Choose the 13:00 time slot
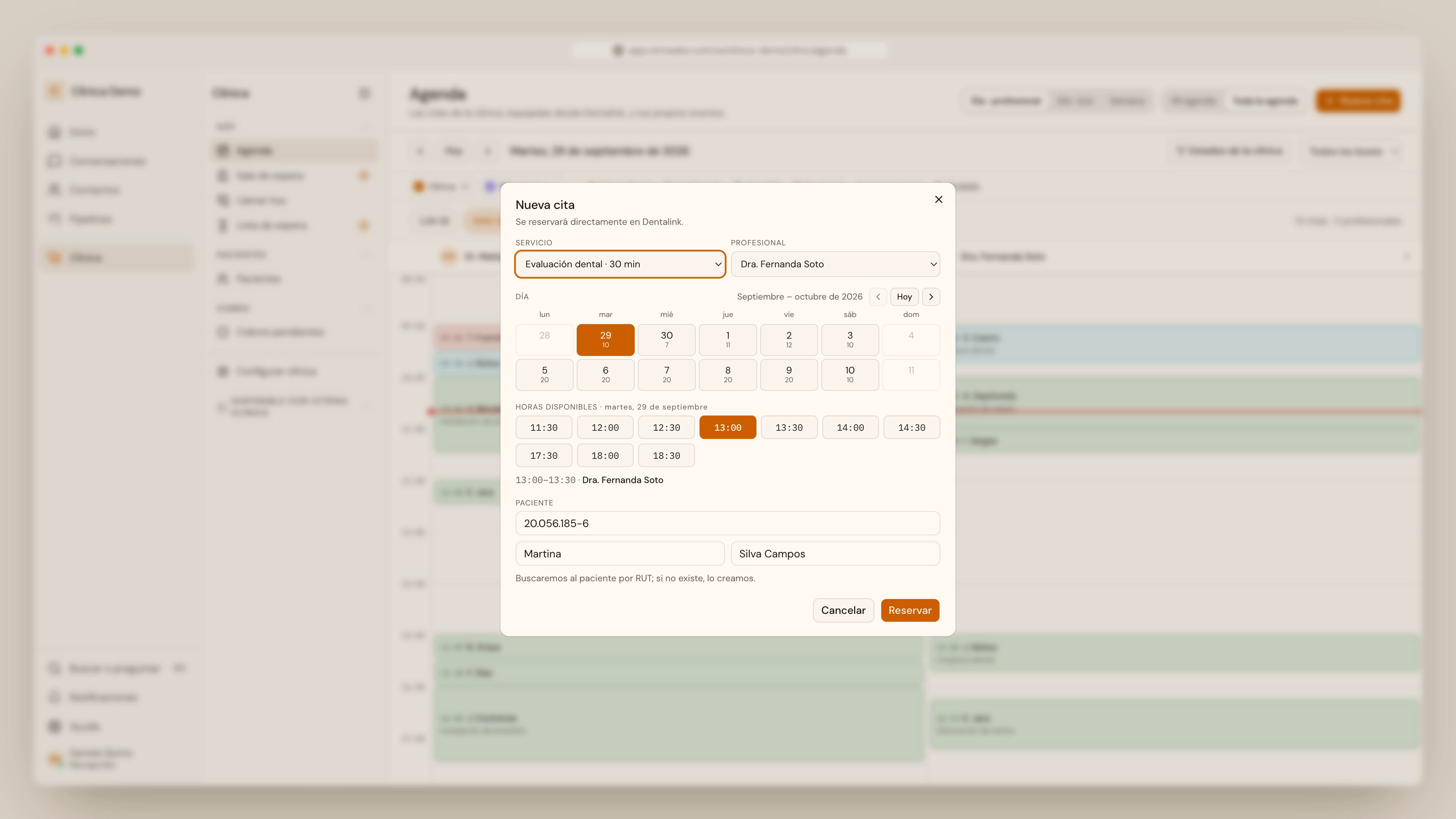The image size is (1456, 819). [728, 427]
